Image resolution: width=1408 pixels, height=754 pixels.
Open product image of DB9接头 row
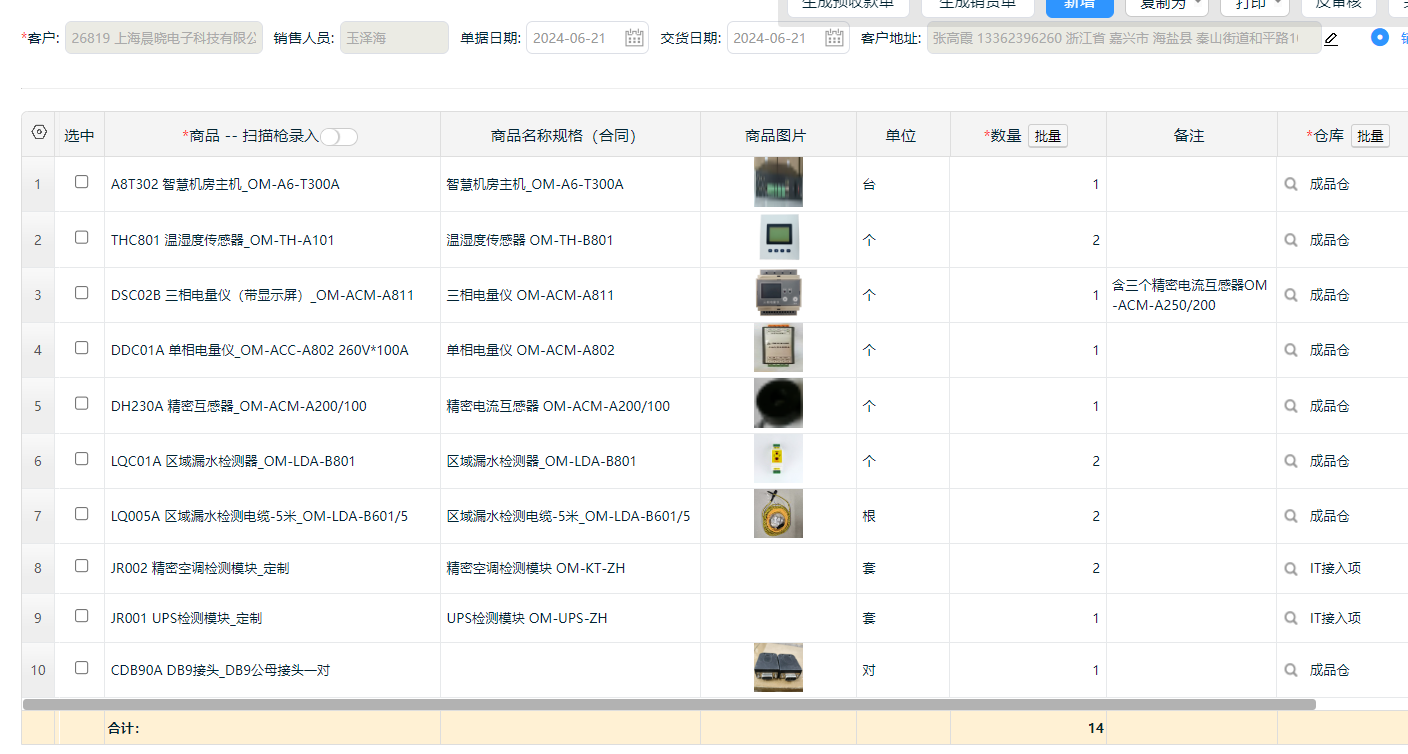tap(778, 668)
